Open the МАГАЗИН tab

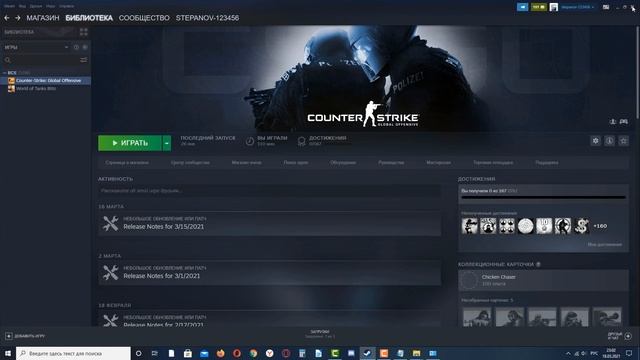(43, 18)
